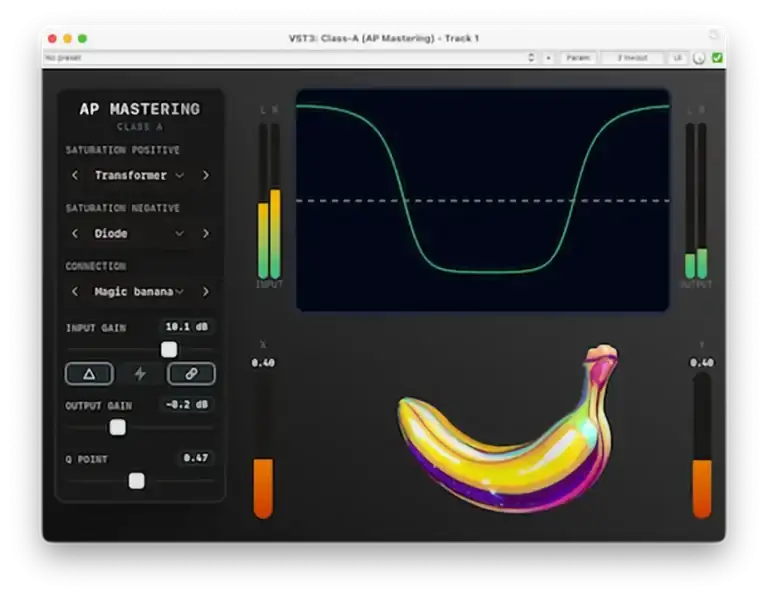Click the Q Point 0.47 value
This screenshot has width=768, height=598.
coord(195,458)
